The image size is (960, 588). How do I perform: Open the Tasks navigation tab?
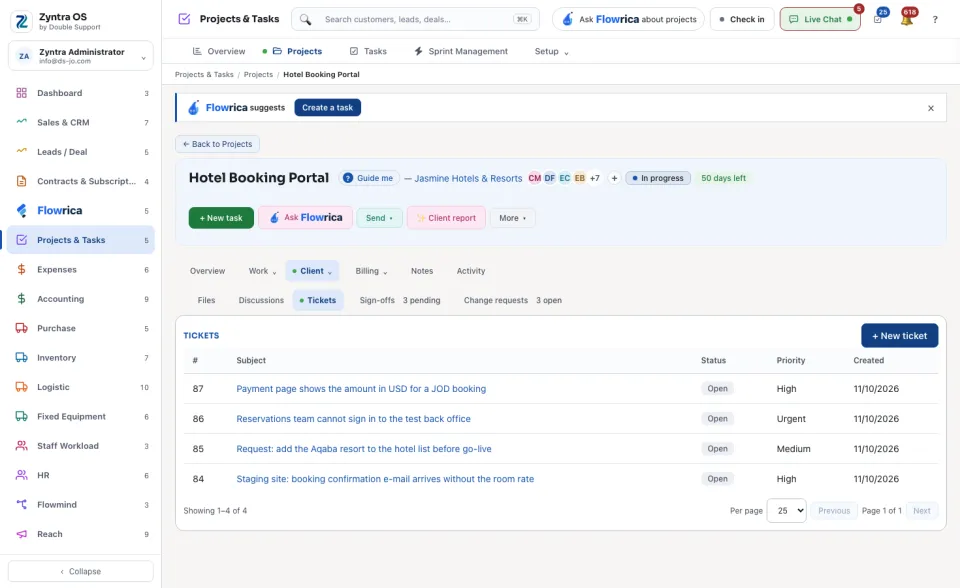point(368,51)
